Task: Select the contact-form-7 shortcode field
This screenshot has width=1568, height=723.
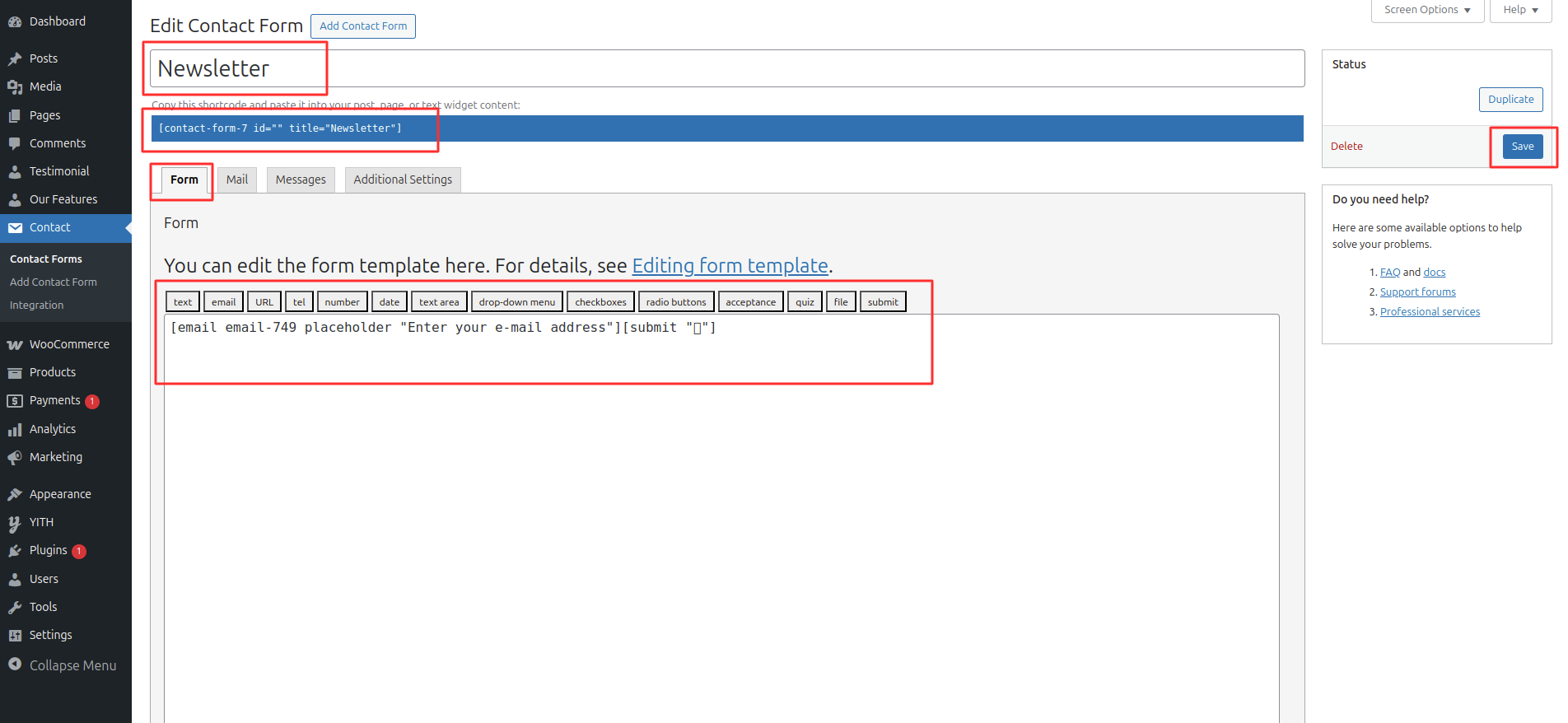Action: pyautogui.click(x=727, y=128)
